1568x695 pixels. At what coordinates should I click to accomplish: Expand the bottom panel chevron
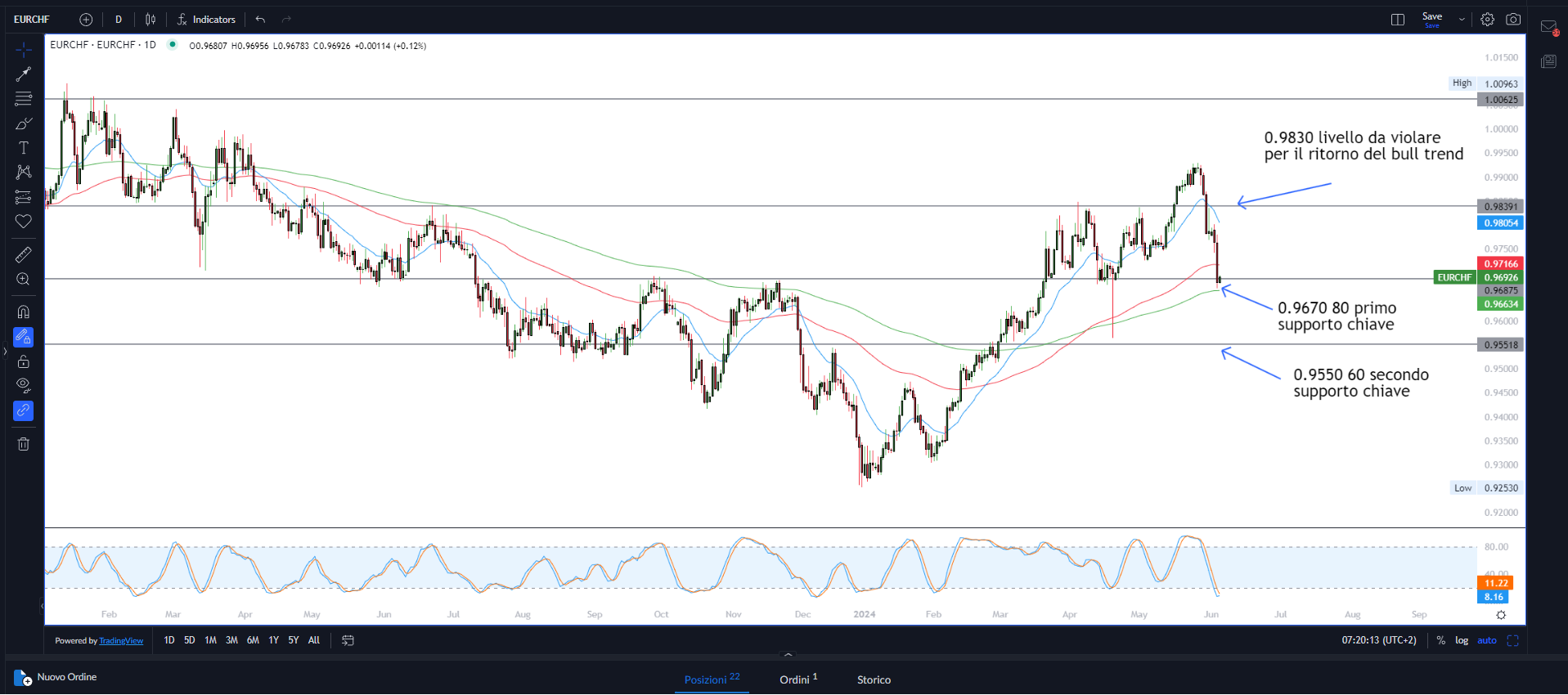click(x=788, y=655)
